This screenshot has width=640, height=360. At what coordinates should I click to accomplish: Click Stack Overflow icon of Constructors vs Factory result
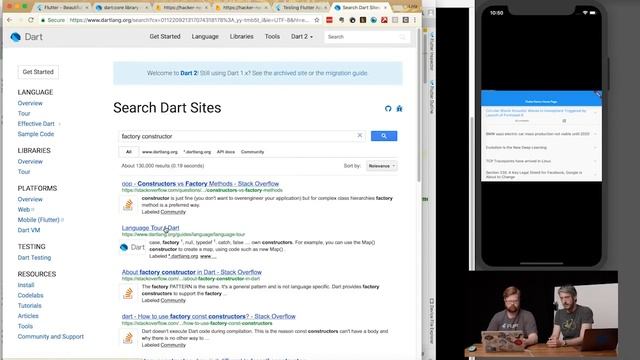(x=128, y=204)
